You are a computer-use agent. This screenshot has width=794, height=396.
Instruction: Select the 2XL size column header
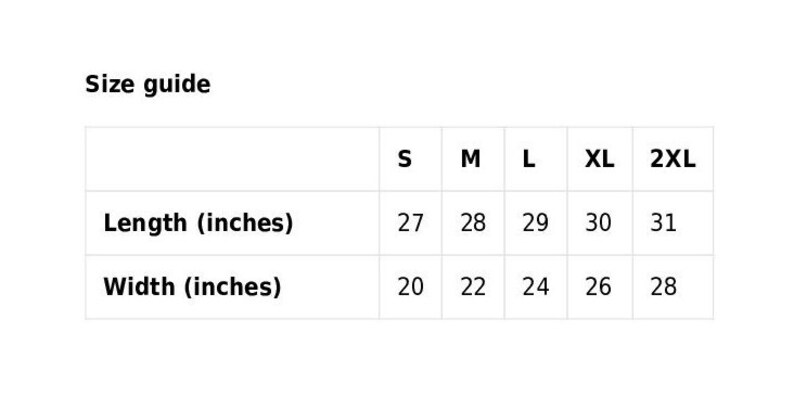point(673,160)
